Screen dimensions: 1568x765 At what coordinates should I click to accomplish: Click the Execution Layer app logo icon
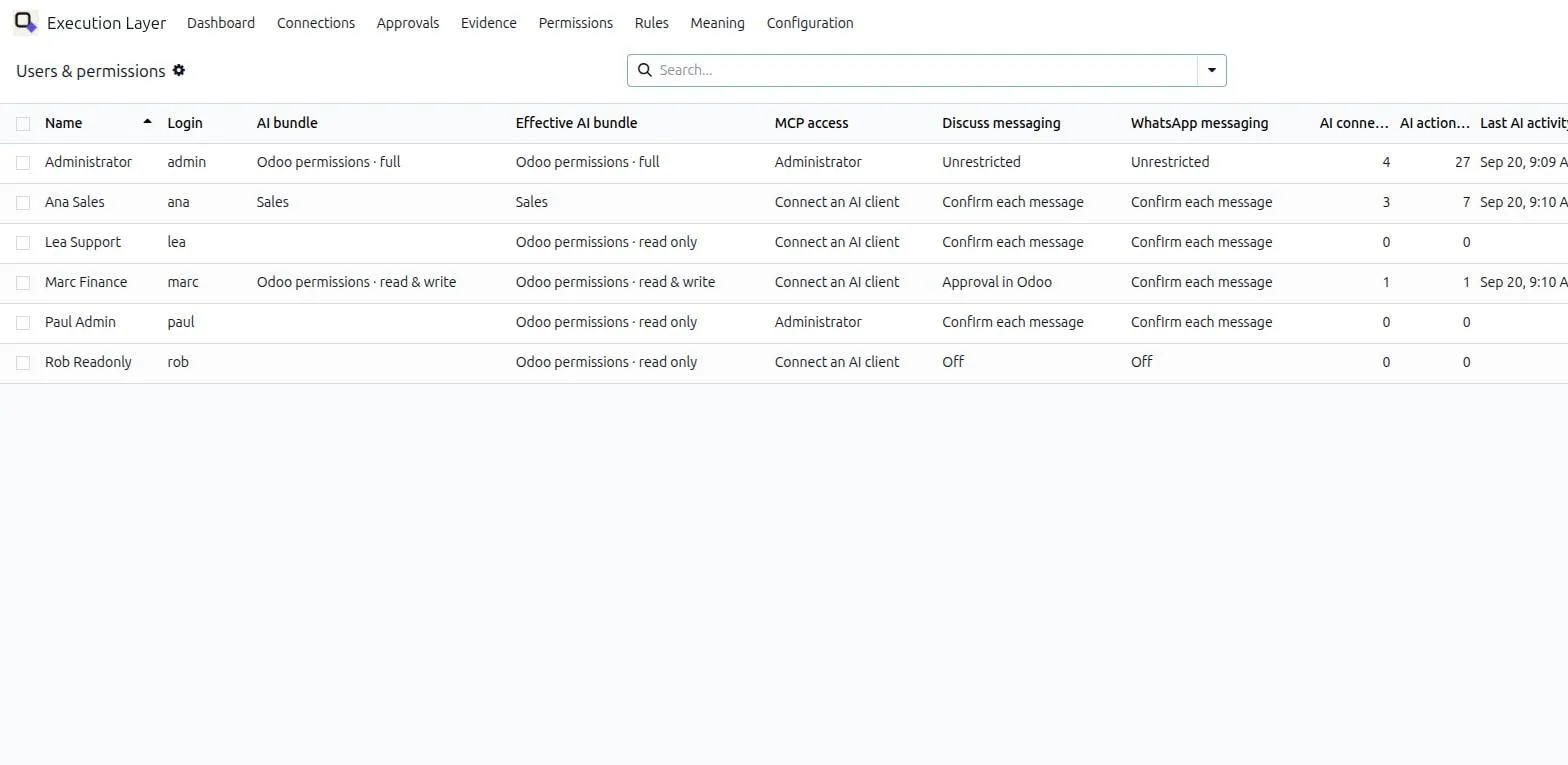[26, 22]
